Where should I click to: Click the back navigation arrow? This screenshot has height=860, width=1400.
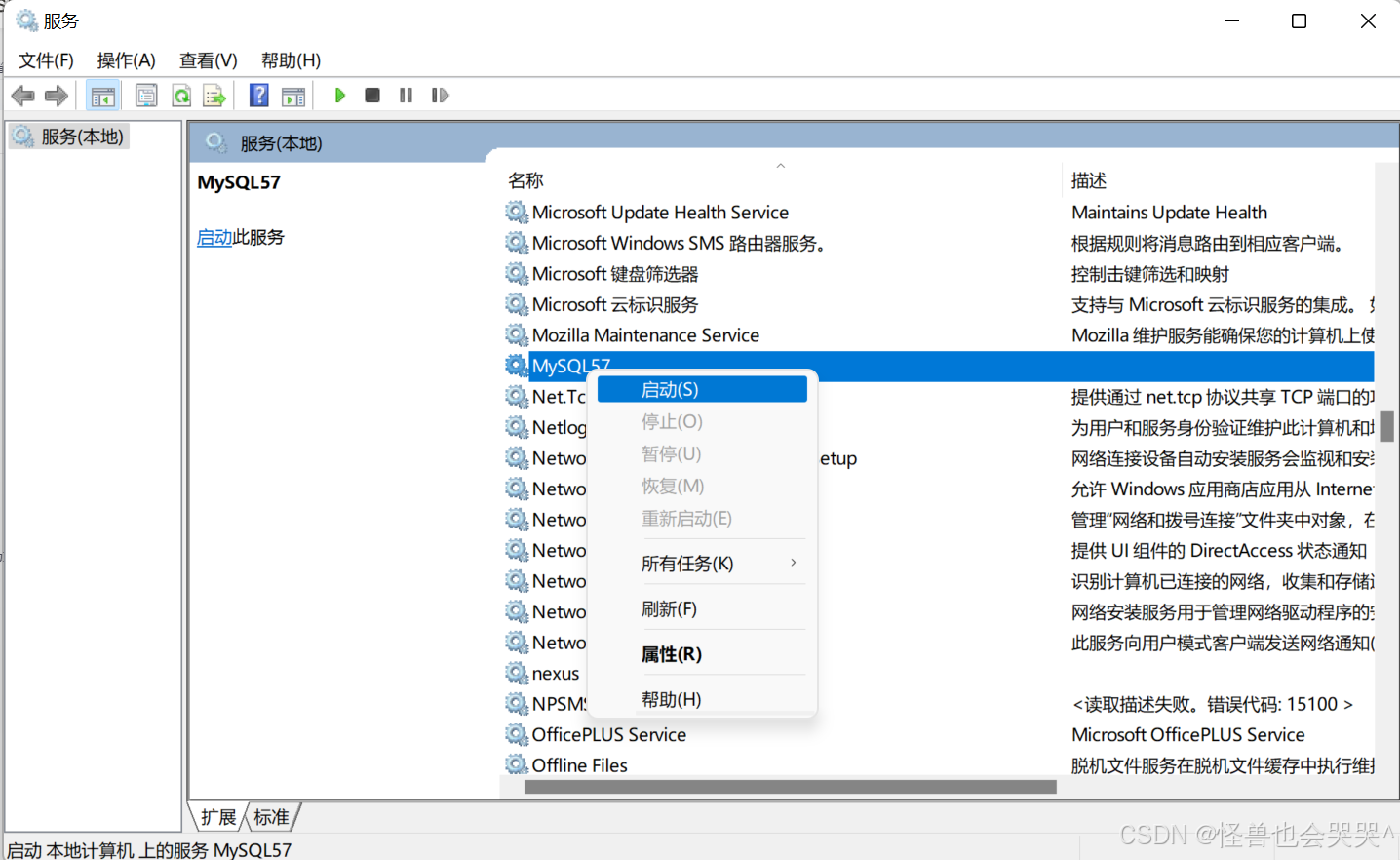pyautogui.click(x=22, y=95)
